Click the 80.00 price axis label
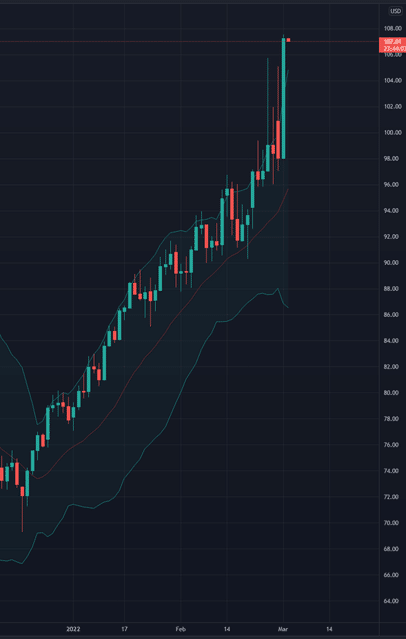Screen dimensions: 406x639 [392, 393]
